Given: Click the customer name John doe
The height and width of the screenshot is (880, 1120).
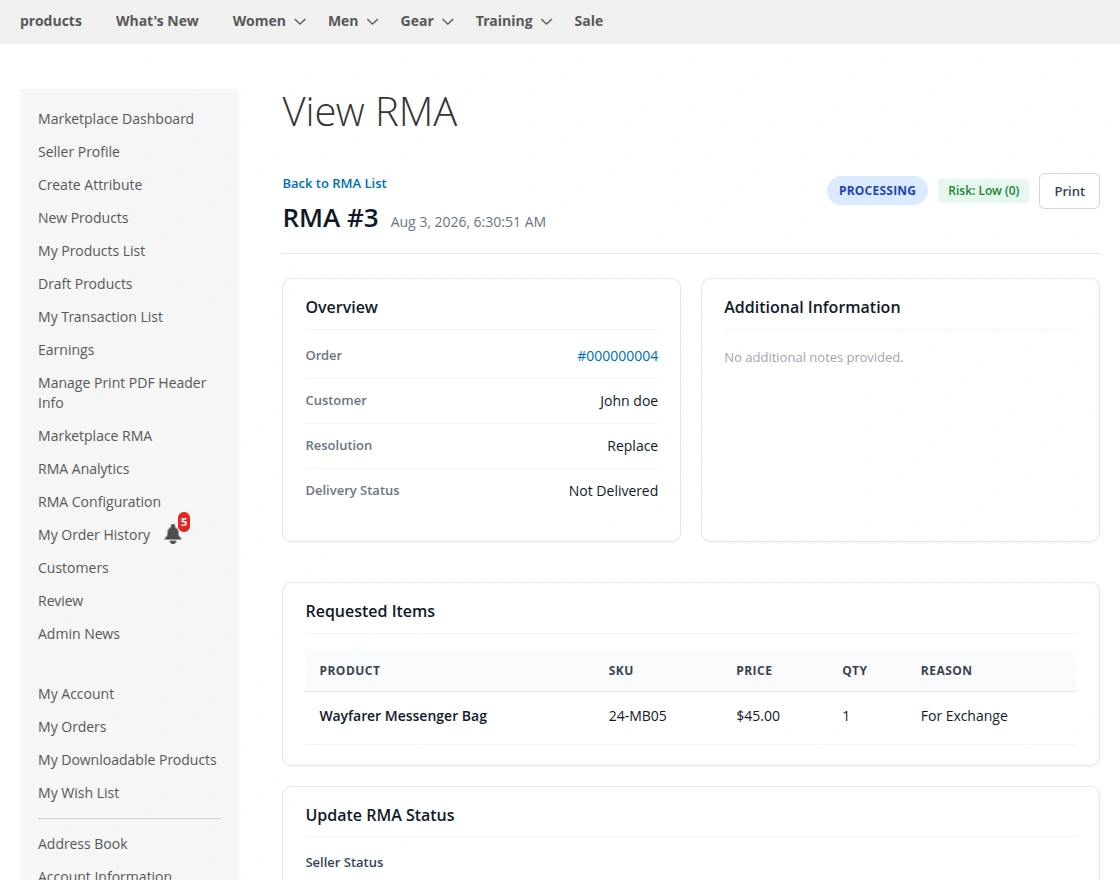Looking at the screenshot, I should (x=629, y=401).
